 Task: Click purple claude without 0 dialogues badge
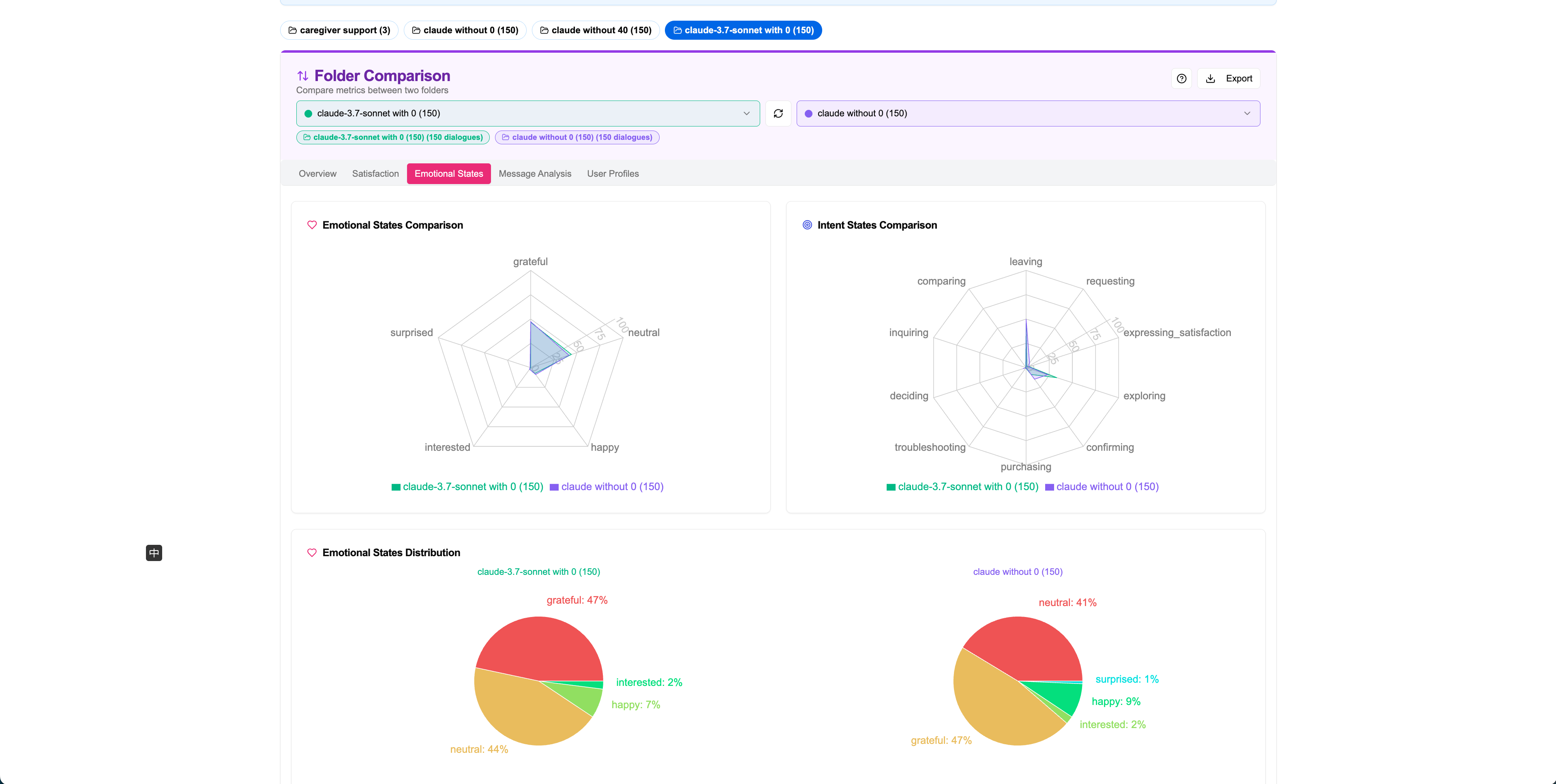click(577, 137)
